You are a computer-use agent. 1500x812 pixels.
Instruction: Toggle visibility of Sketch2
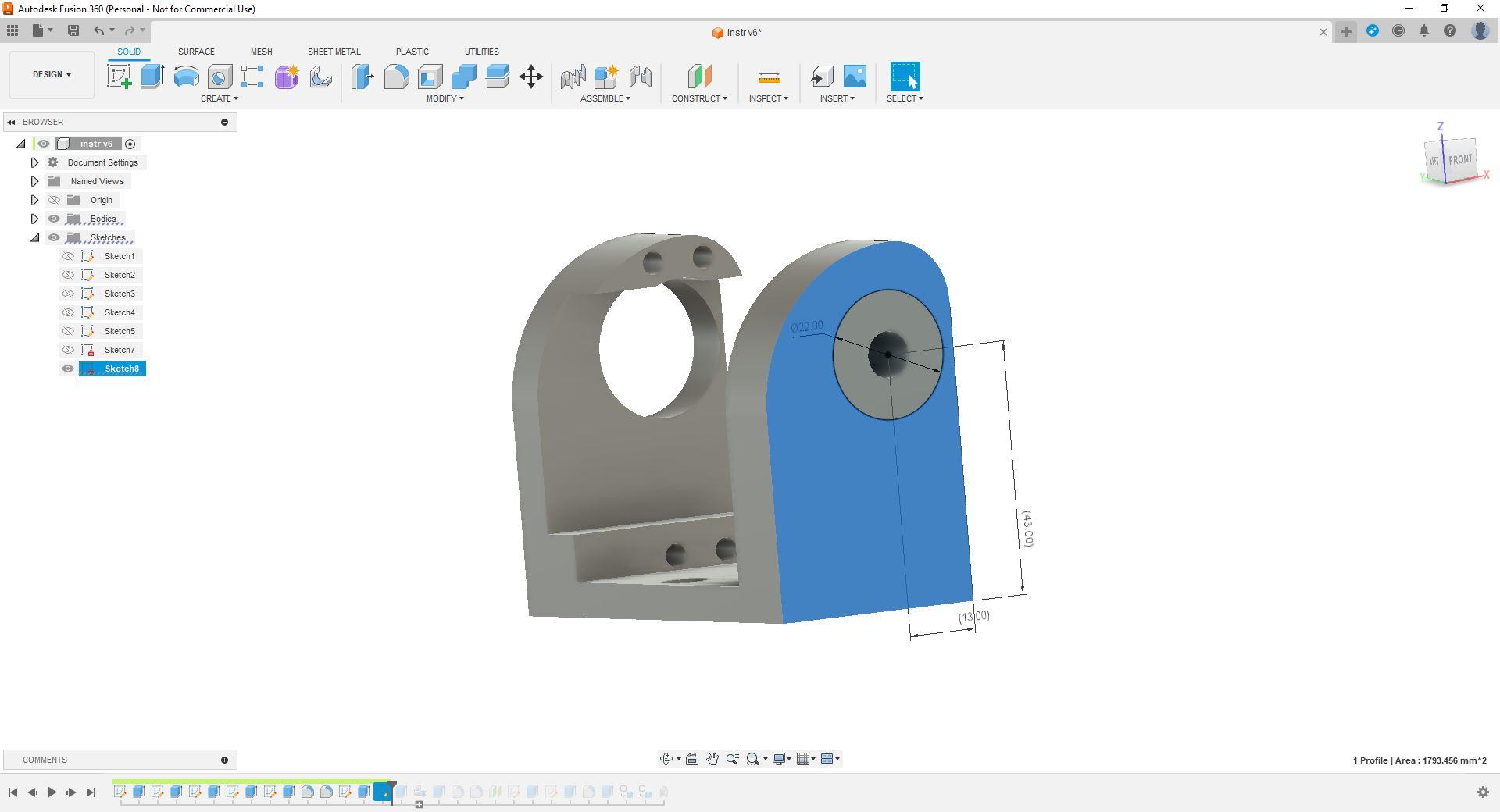(68, 275)
